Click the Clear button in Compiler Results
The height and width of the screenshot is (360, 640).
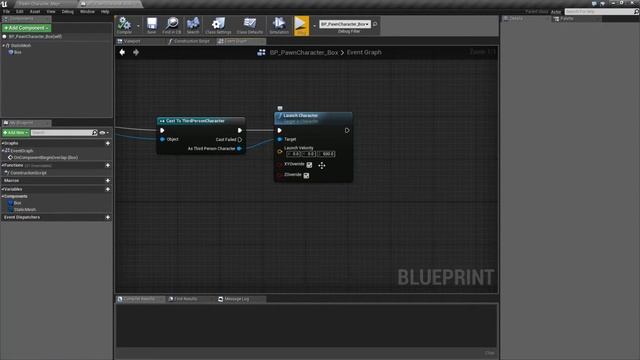point(490,353)
